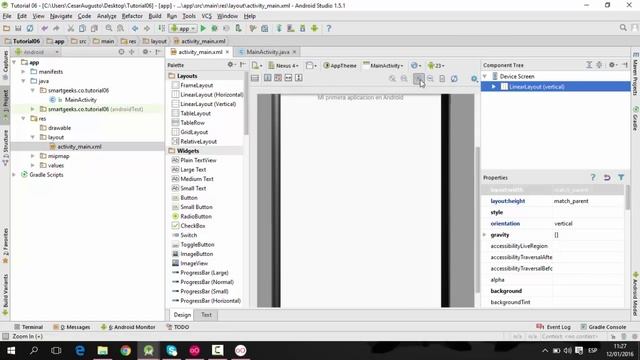Open the app run configuration dropdown
This screenshot has height=360, width=640.
[x=183, y=28]
